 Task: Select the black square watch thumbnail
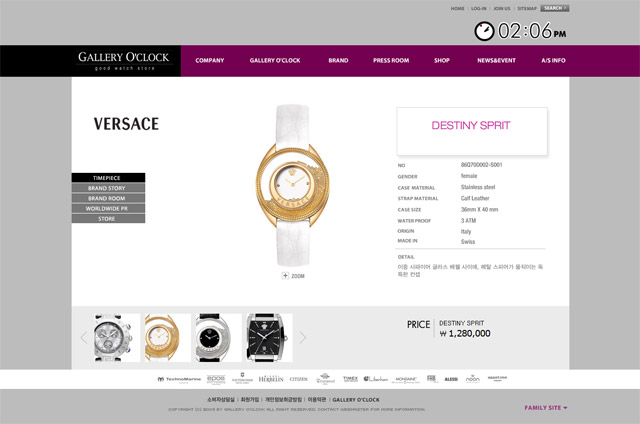(269, 337)
